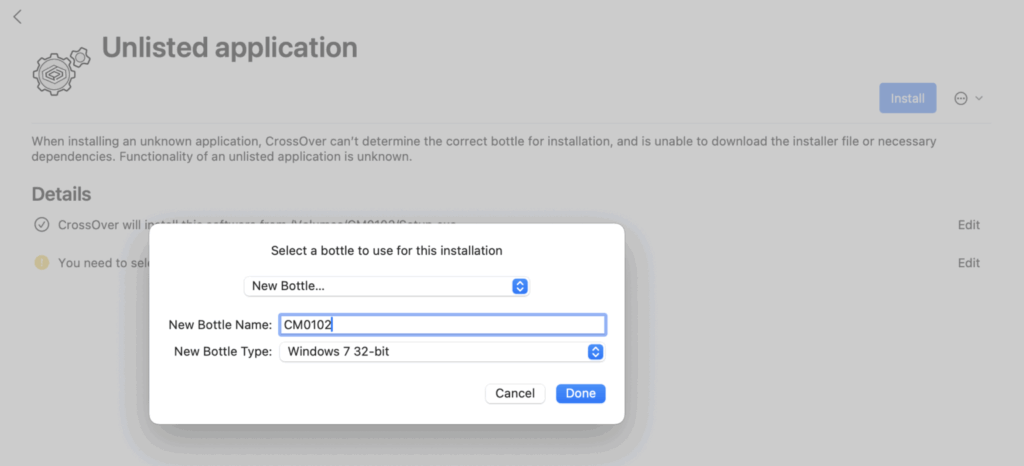Image resolution: width=1024 pixels, height=466 pixels.
Task: Open the New Bottle... dropdown
Action: [385, 286]
